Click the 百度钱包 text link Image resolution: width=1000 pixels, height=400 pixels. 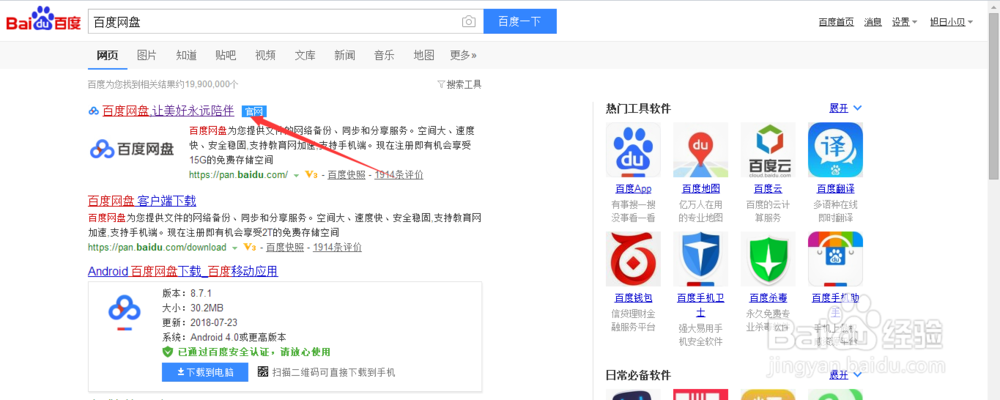point(633,298)
